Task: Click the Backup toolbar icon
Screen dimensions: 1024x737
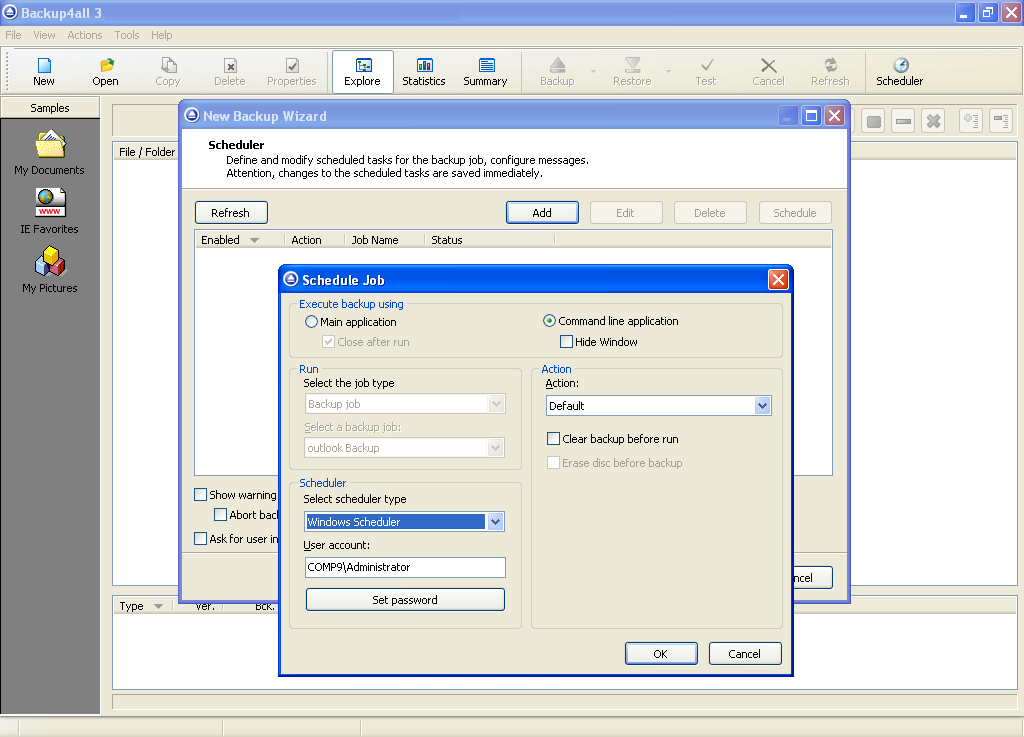Action: [557, 72]
